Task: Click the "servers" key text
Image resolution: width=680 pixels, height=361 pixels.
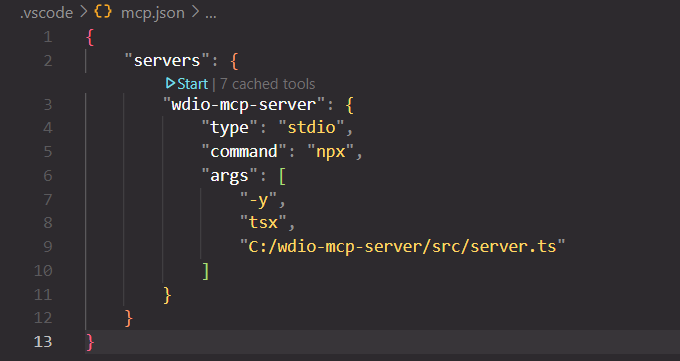Action: (x=167, y=60)
